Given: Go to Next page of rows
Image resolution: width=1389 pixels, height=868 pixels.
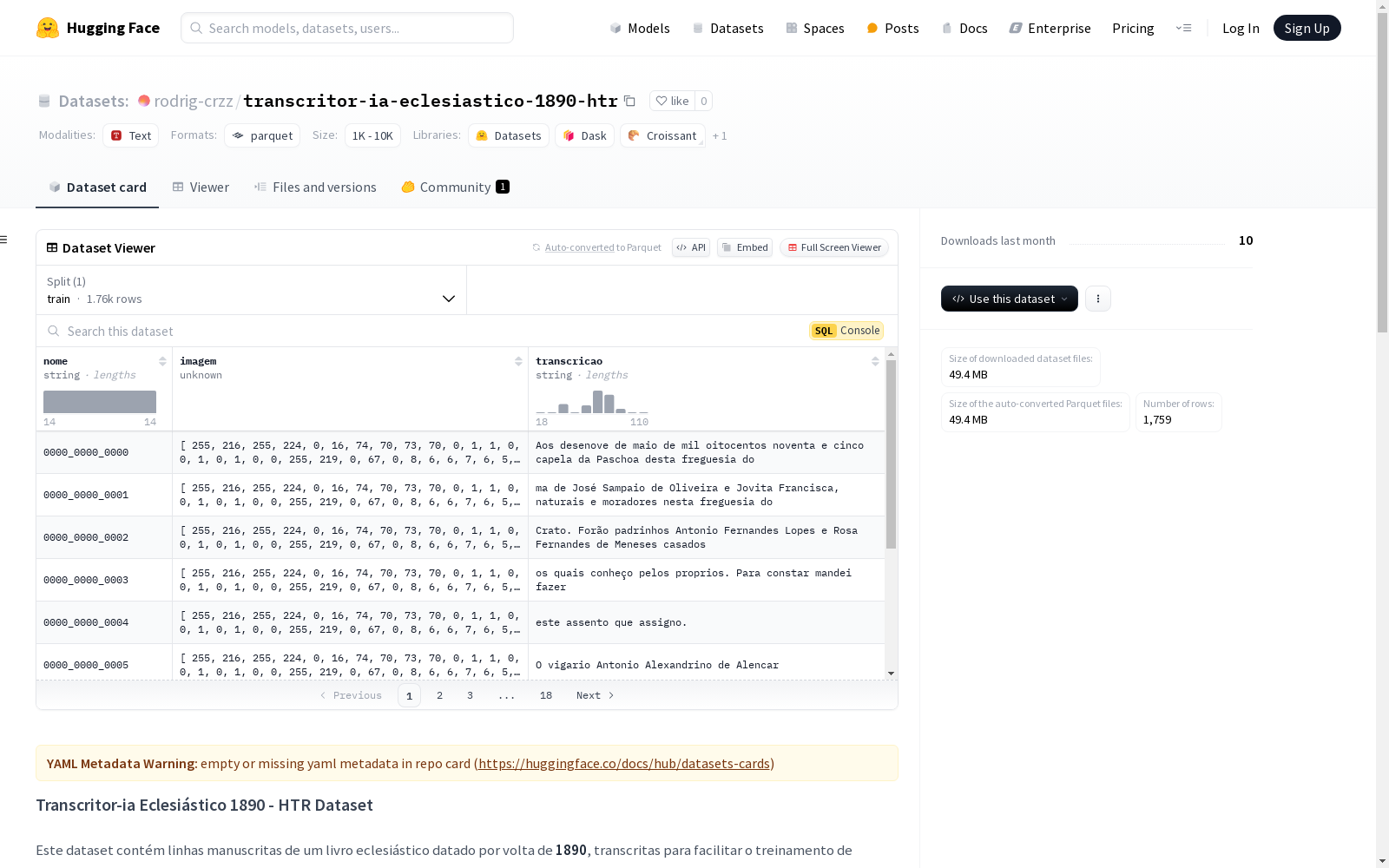Looking at the screenshot, I should 596,695.
